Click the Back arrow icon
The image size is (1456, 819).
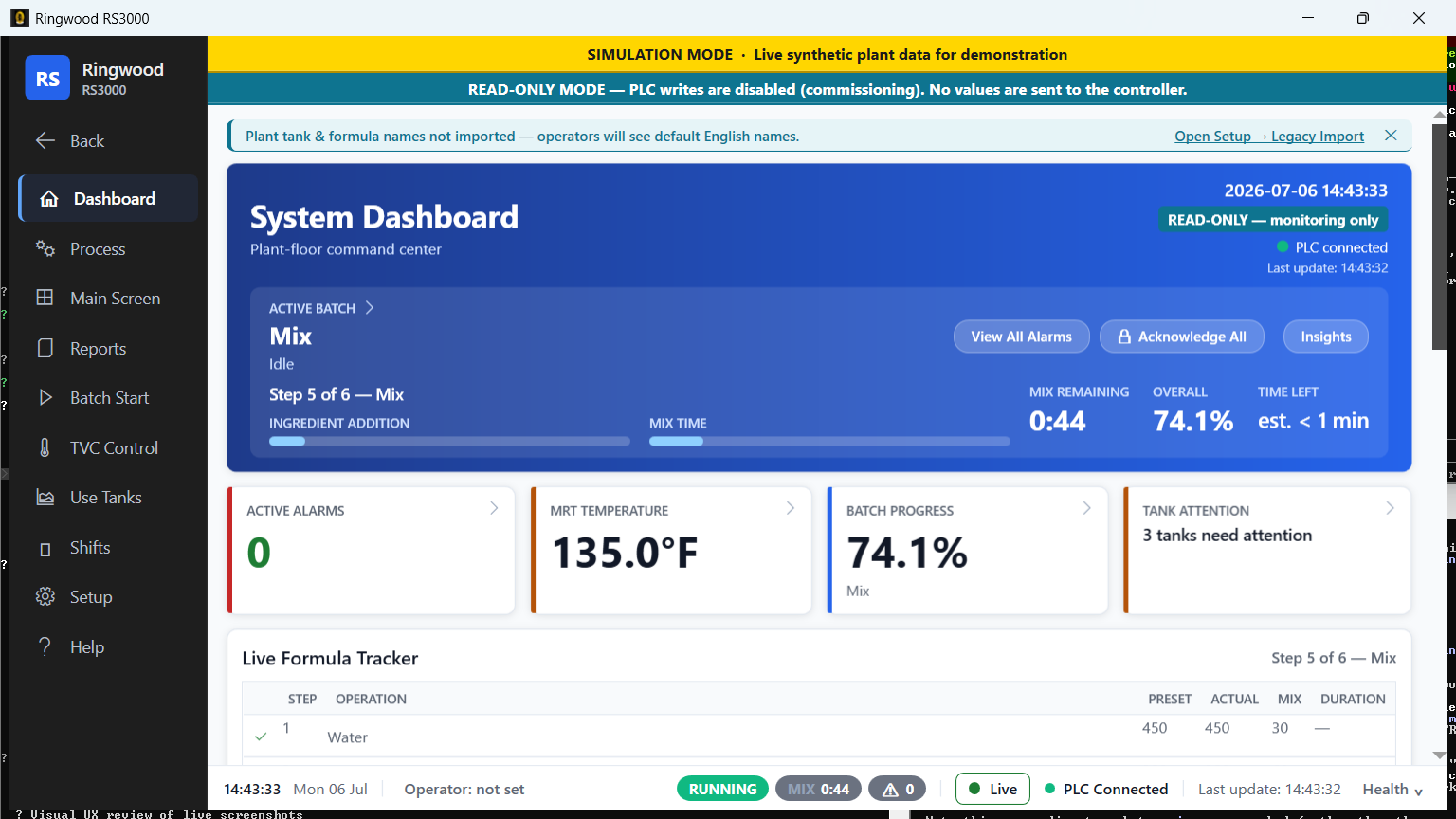(x=45, y=140)
